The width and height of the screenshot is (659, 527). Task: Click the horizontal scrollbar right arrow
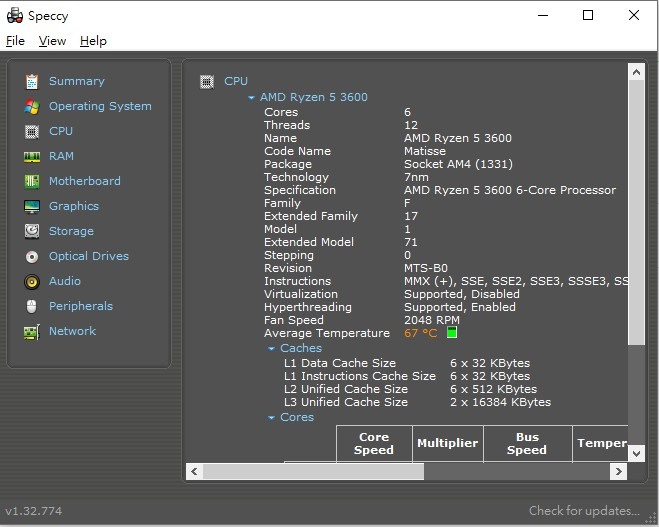click(x=619, y=472)
